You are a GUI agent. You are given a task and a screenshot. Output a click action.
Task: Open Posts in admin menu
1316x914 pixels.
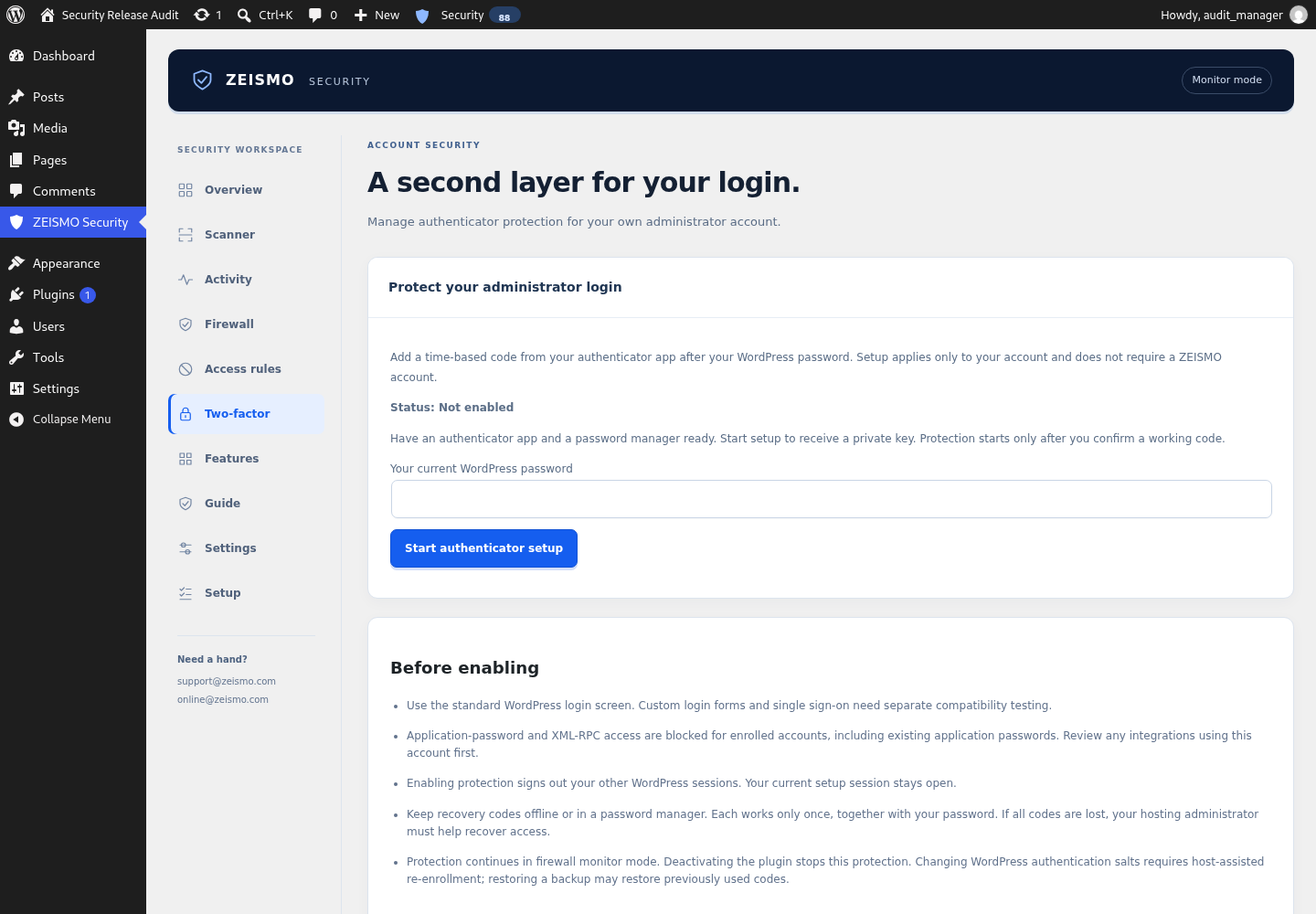(x=73, y=97)
